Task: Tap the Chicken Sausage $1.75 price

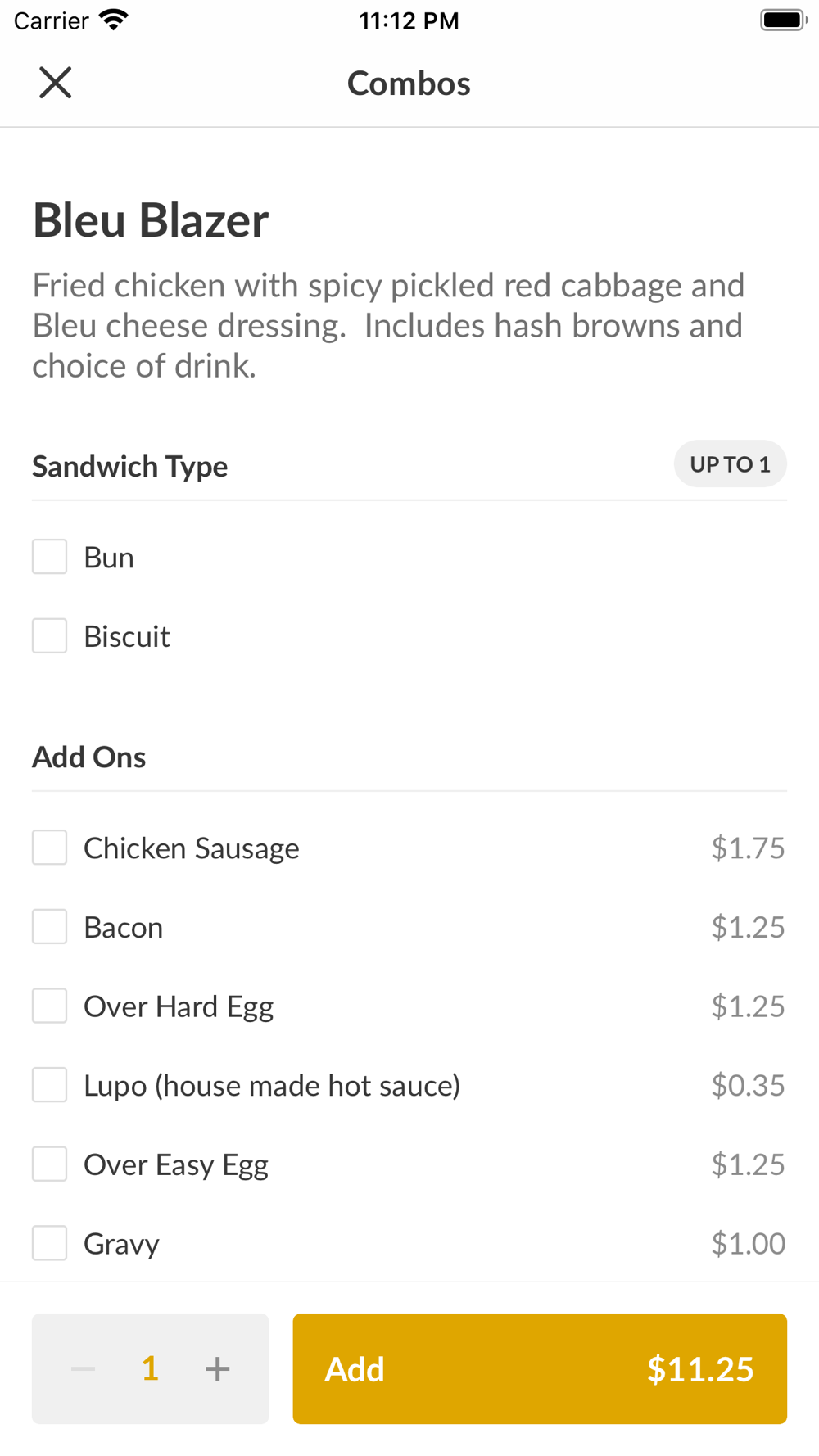Action: tap(748, 848)
